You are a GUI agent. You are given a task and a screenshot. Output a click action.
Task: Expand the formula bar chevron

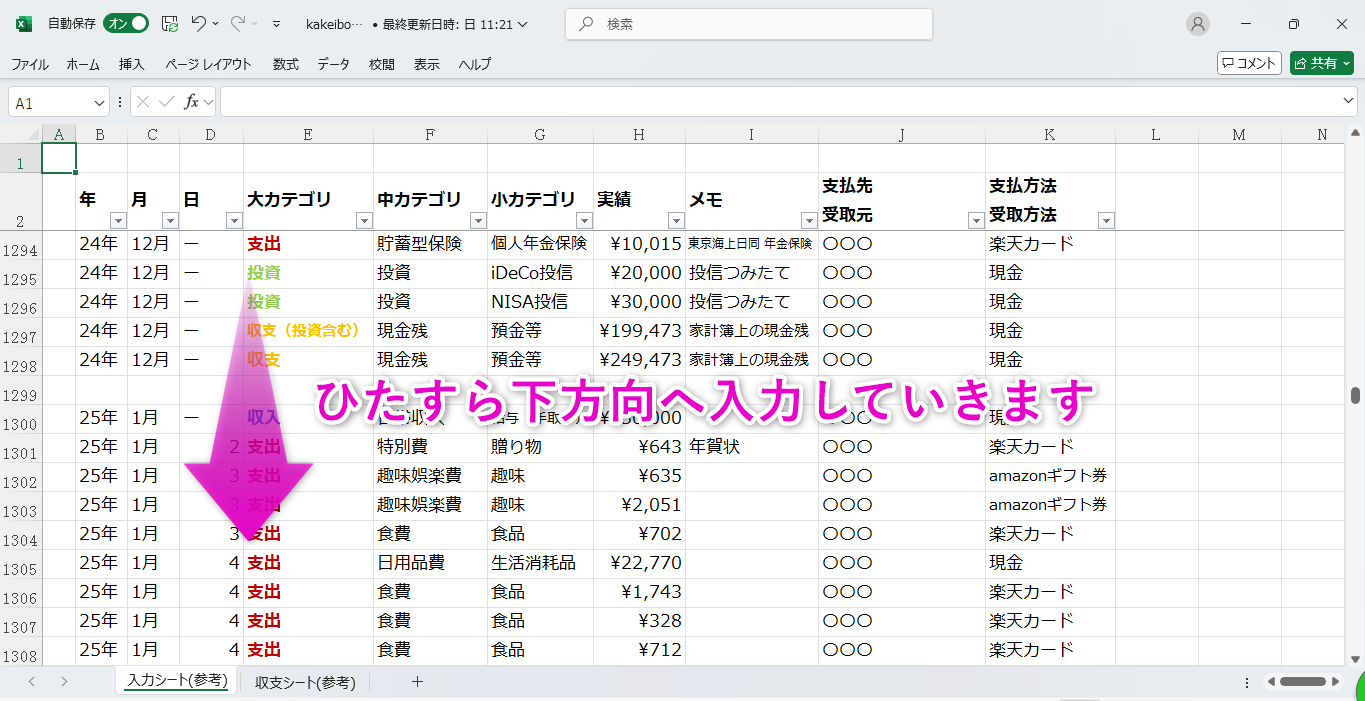1348,102
